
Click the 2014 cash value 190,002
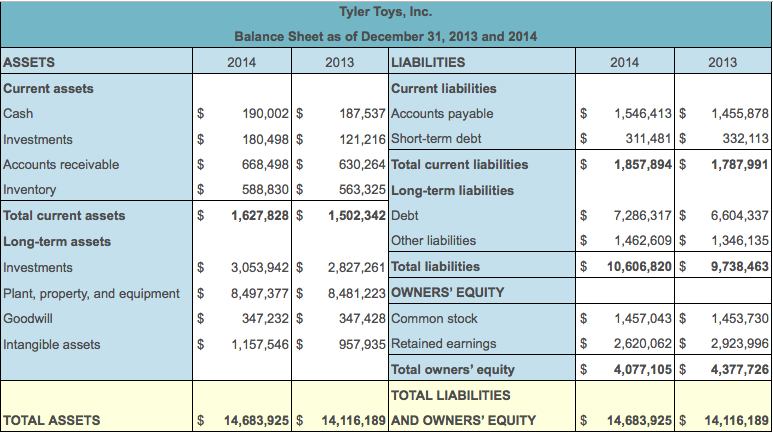pos(265,113)
